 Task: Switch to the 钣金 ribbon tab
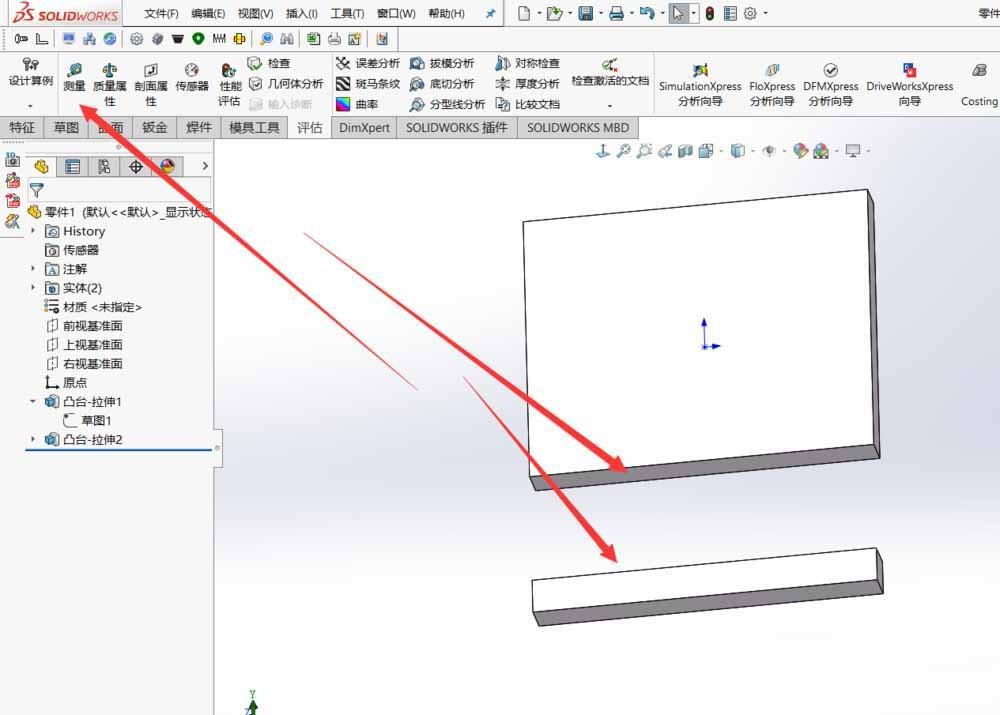click(x=154, y=127)
